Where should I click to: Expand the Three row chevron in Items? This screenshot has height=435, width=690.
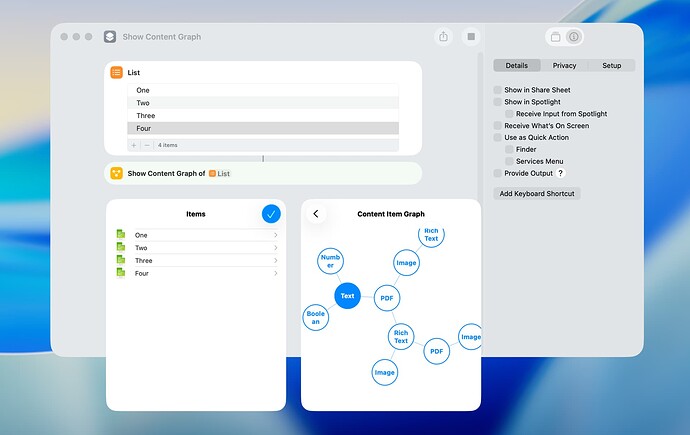[x=275, y=260]
